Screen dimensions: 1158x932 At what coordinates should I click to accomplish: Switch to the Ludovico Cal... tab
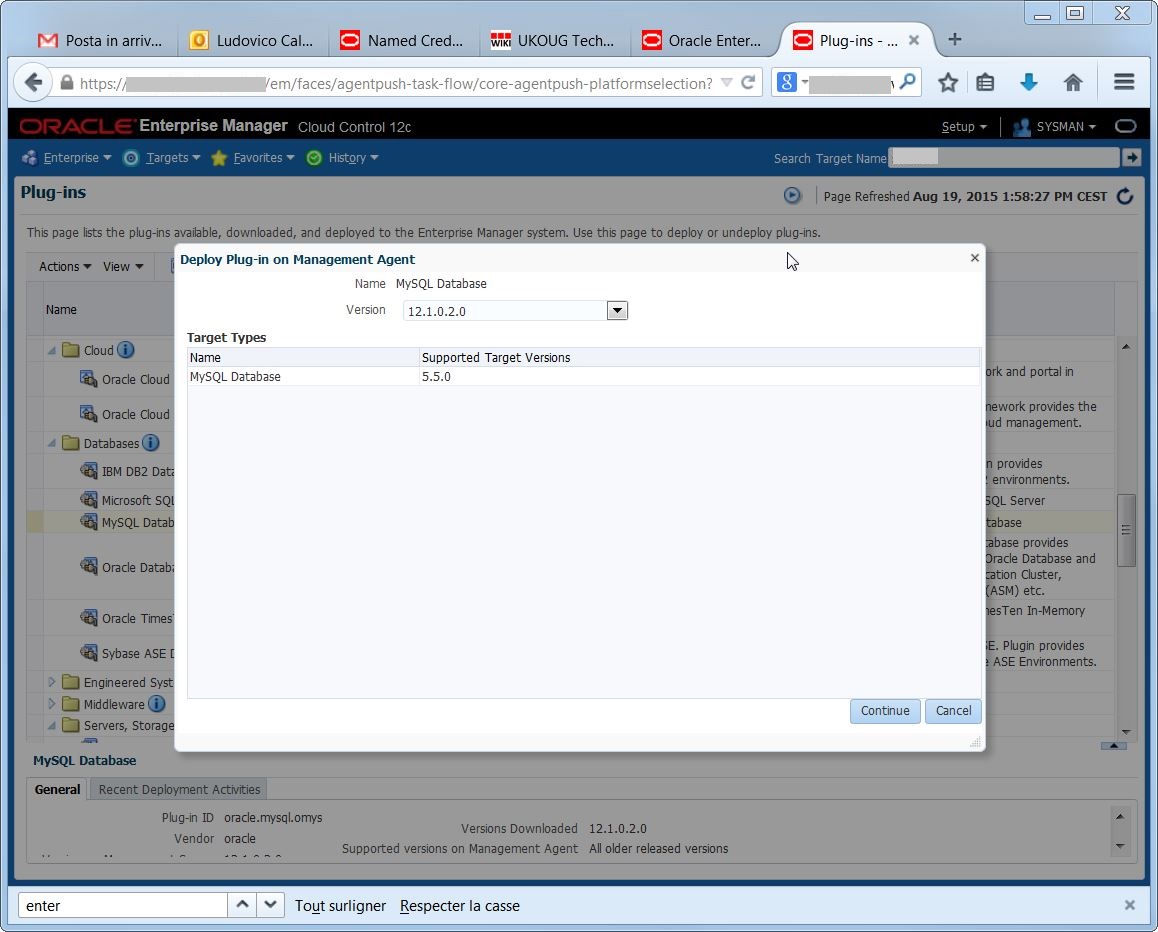(x=252, y=41)
